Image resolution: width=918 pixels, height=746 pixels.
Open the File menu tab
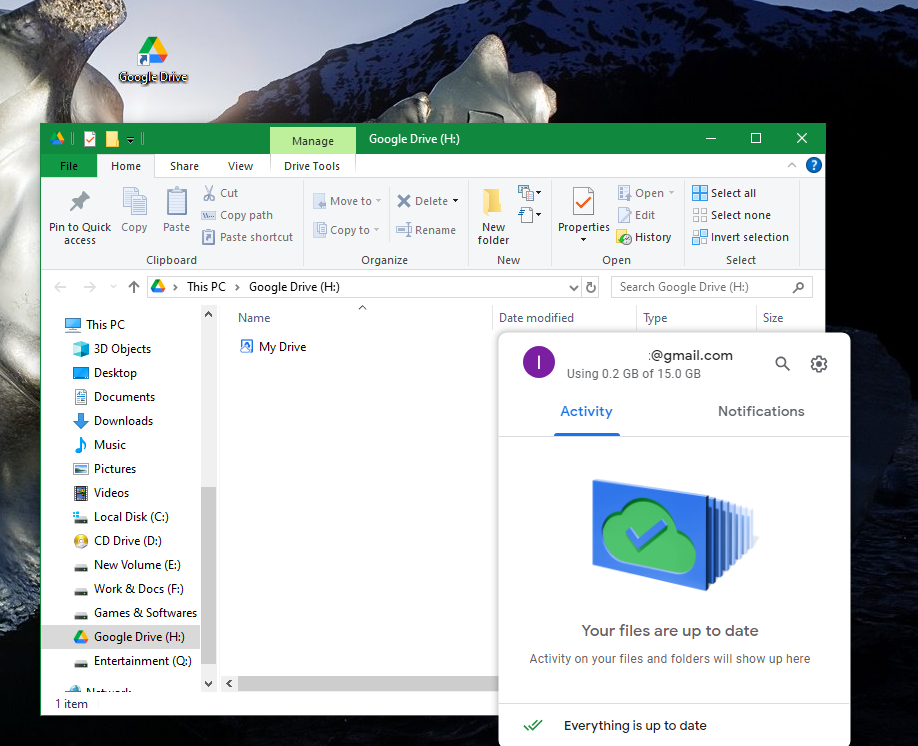coord(68,166)
